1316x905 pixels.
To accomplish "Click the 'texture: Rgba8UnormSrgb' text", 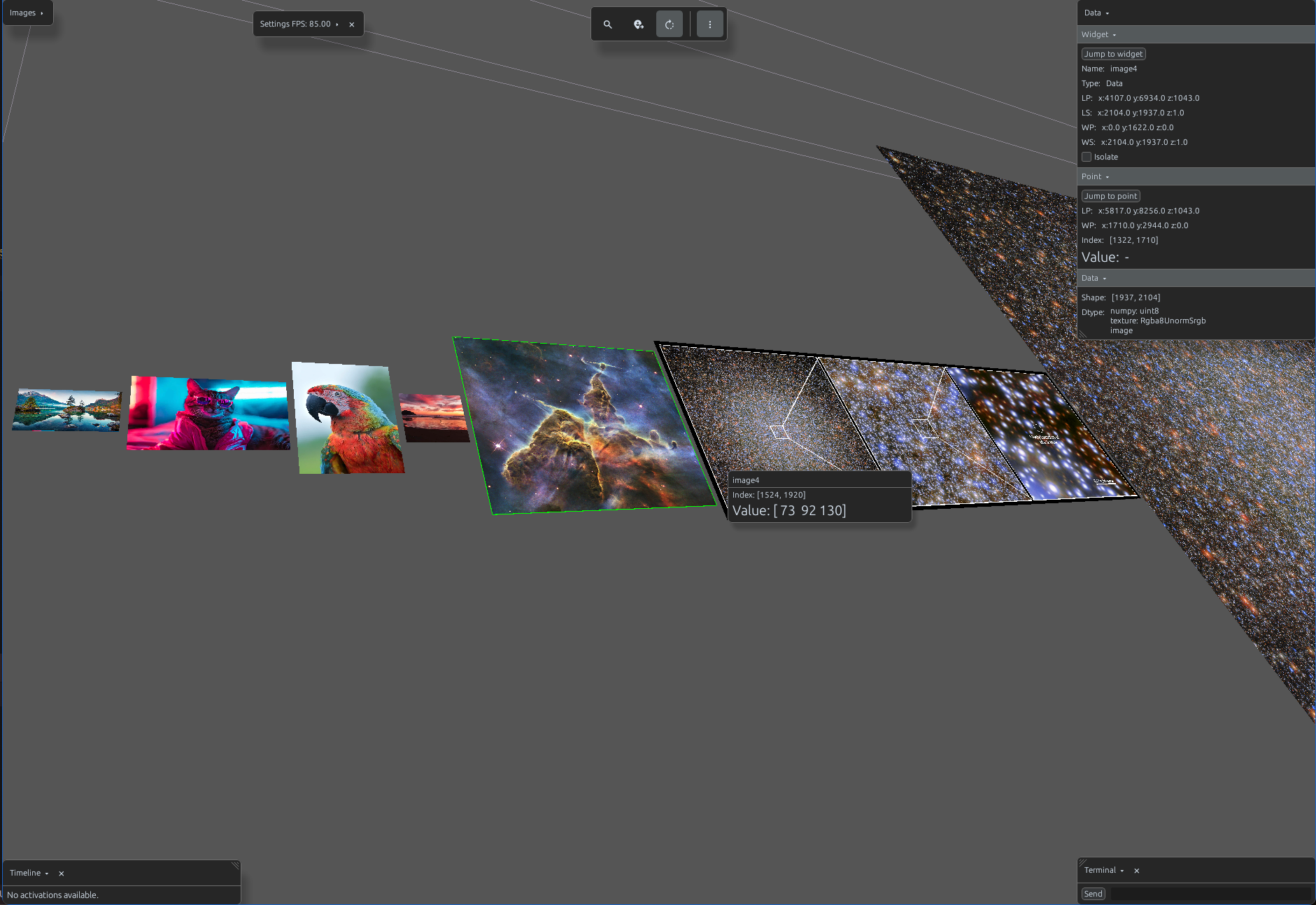I will click(x=1158, y=321).
